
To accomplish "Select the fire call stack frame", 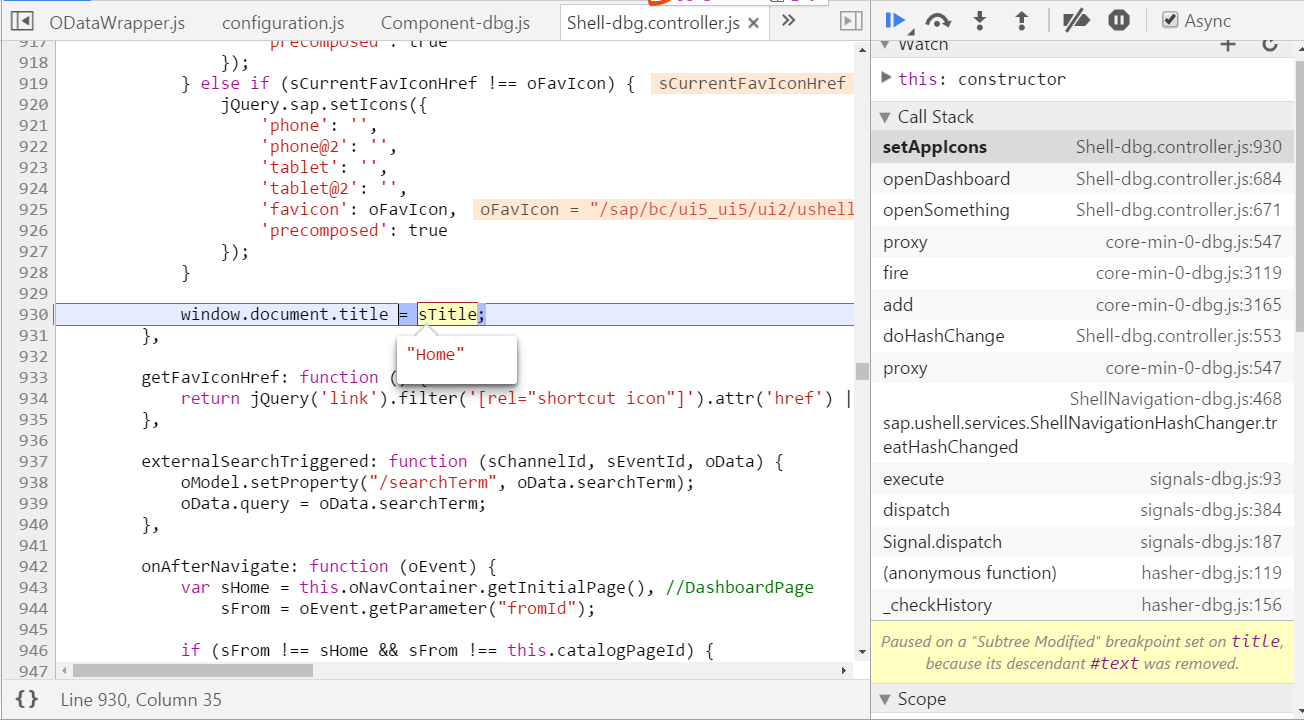I will click(1082, 273).
